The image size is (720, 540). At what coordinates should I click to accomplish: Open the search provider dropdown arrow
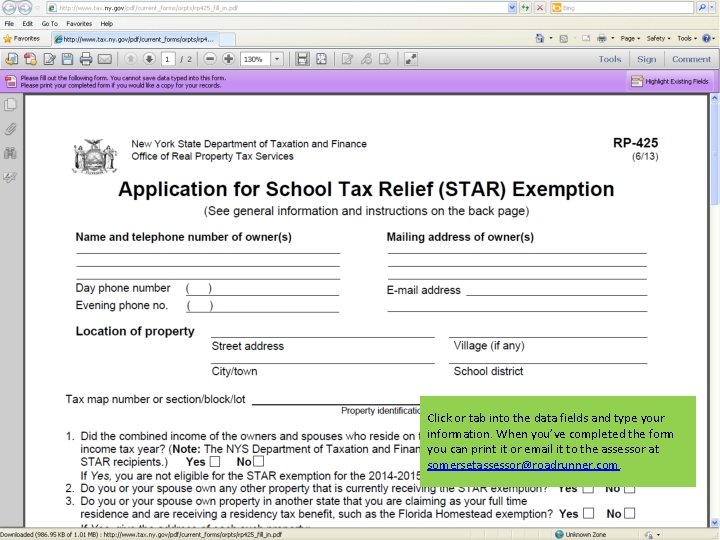tap(714, 7)
